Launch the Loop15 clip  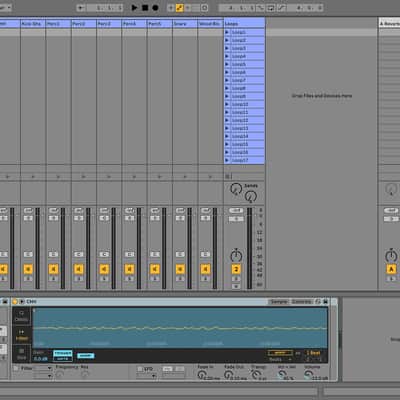click(227, 144)
